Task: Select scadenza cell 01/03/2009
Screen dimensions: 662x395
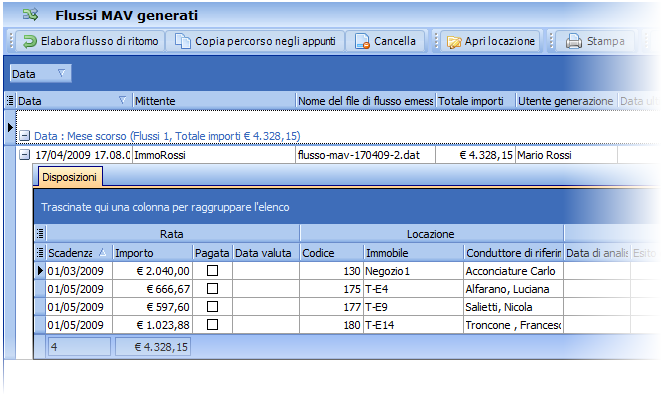Action: coord(79,271)
